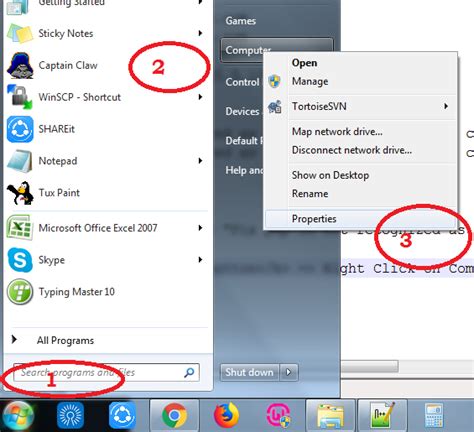Image resolution: width=474 pixels, height=432 pixels.
Task: Open the pink WampServer taskbar icon
Action: point(279,415)
